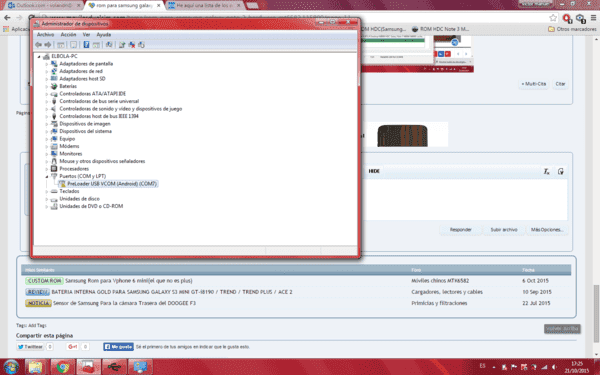600x375 pixels.
Task: Click the Chrome icon in the taskbar
Action: (x=62, y=367)
